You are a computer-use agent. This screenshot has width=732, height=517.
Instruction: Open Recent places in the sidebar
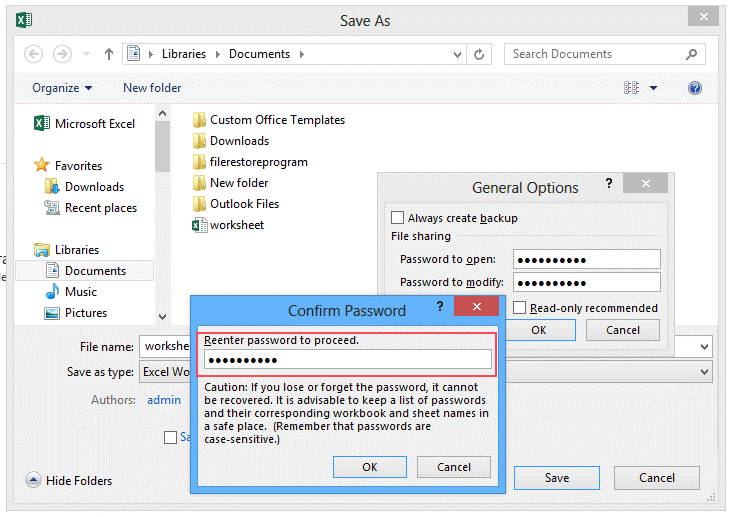pyautogui.click(x=91, y=208)
